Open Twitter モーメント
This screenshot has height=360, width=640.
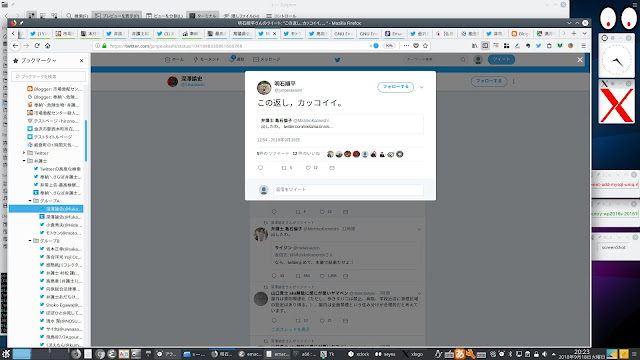click(206, 60)
